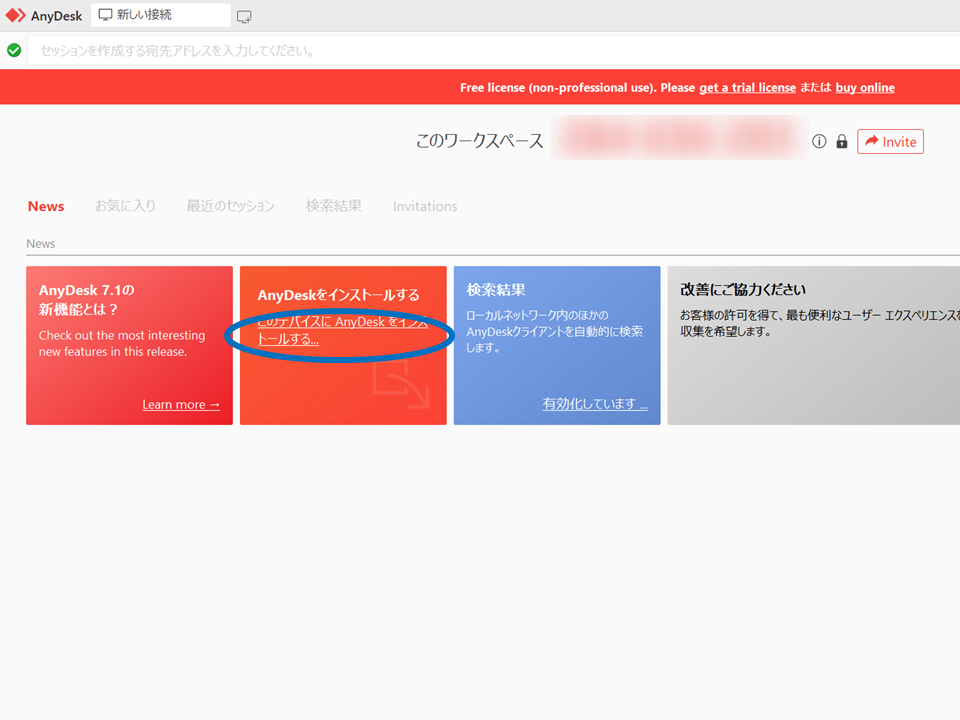Open the 最近のセッション tab
Screen dimensions: 960x720
pyautogui.click(x=230, y=206)
